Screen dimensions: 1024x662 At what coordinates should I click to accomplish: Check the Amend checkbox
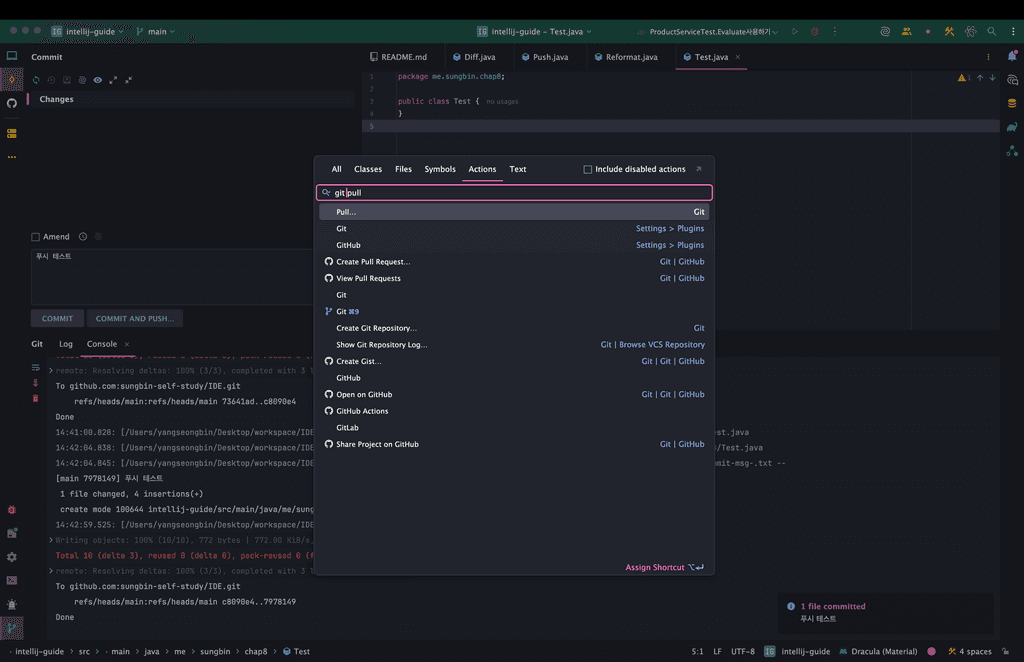tap(36, 237)
